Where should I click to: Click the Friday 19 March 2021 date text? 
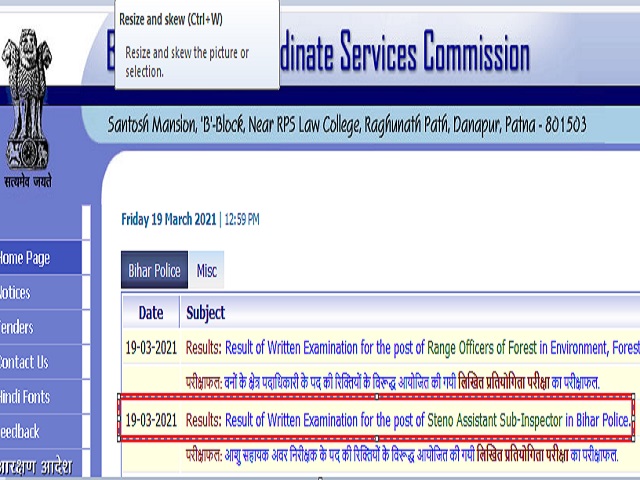coord(169,220)
